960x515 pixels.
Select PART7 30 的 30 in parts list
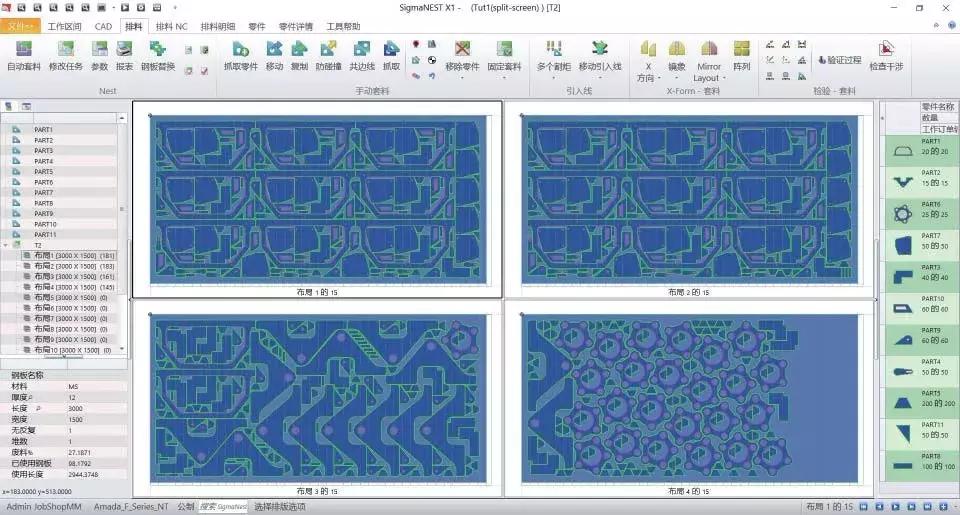tap(921, 245)
